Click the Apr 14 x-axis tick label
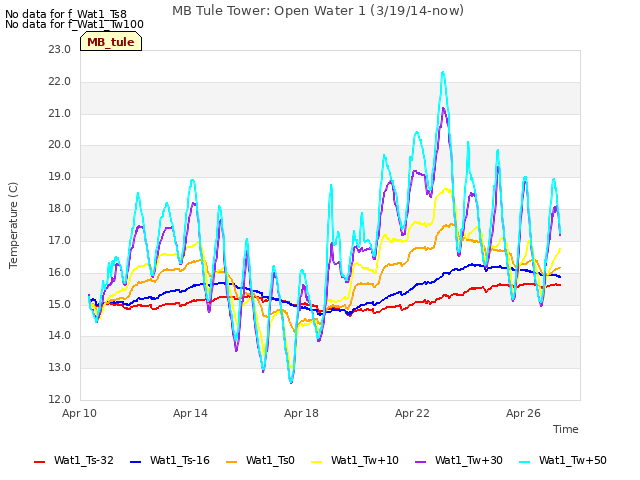 [x=190, y=413]
